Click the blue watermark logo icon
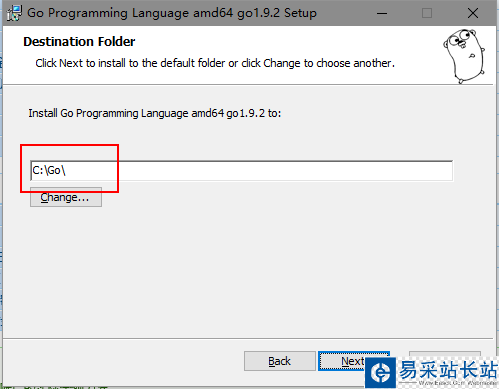This screenshot has width=499, height=389. coord(380,372)
